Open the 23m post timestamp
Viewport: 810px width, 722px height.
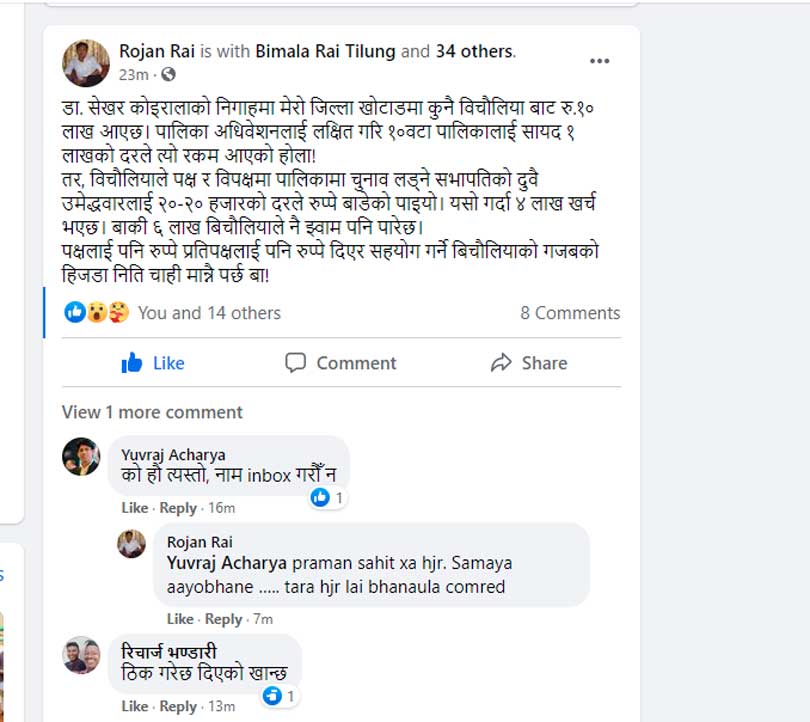coord(133,75)
